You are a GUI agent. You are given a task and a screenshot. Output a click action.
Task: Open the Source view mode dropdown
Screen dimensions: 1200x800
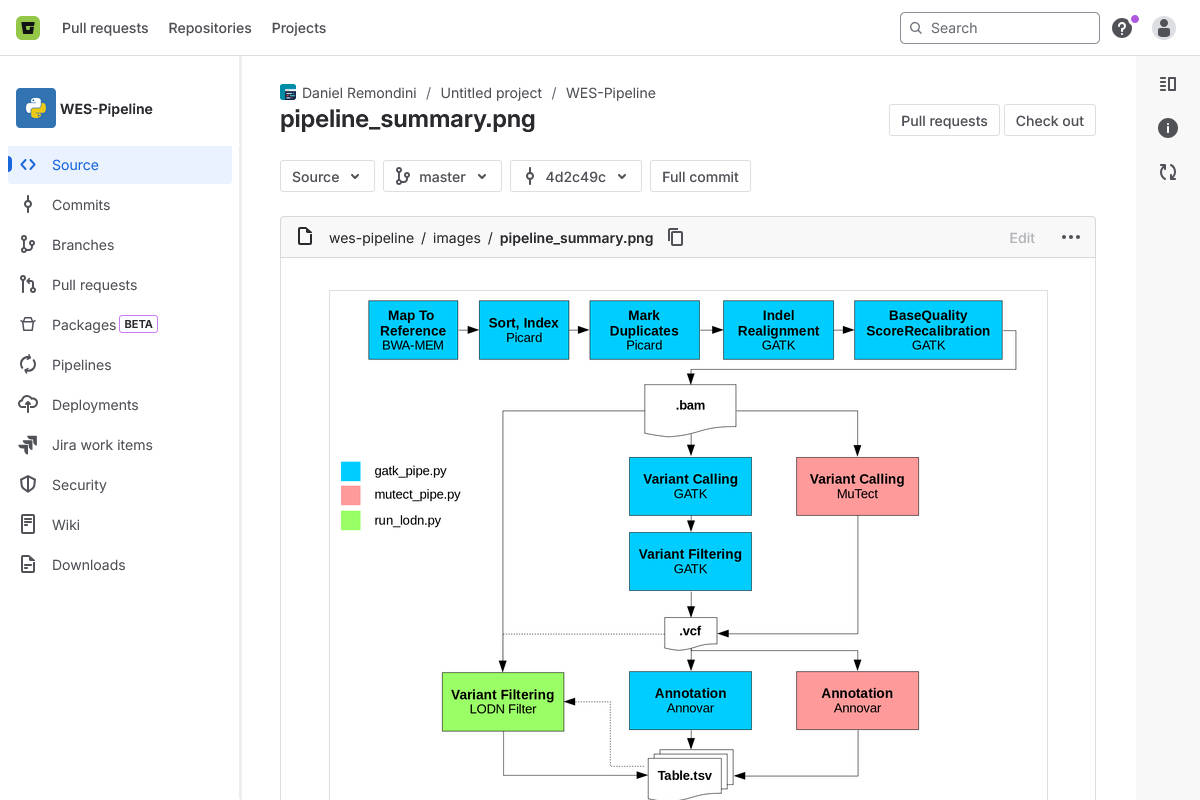327,176
